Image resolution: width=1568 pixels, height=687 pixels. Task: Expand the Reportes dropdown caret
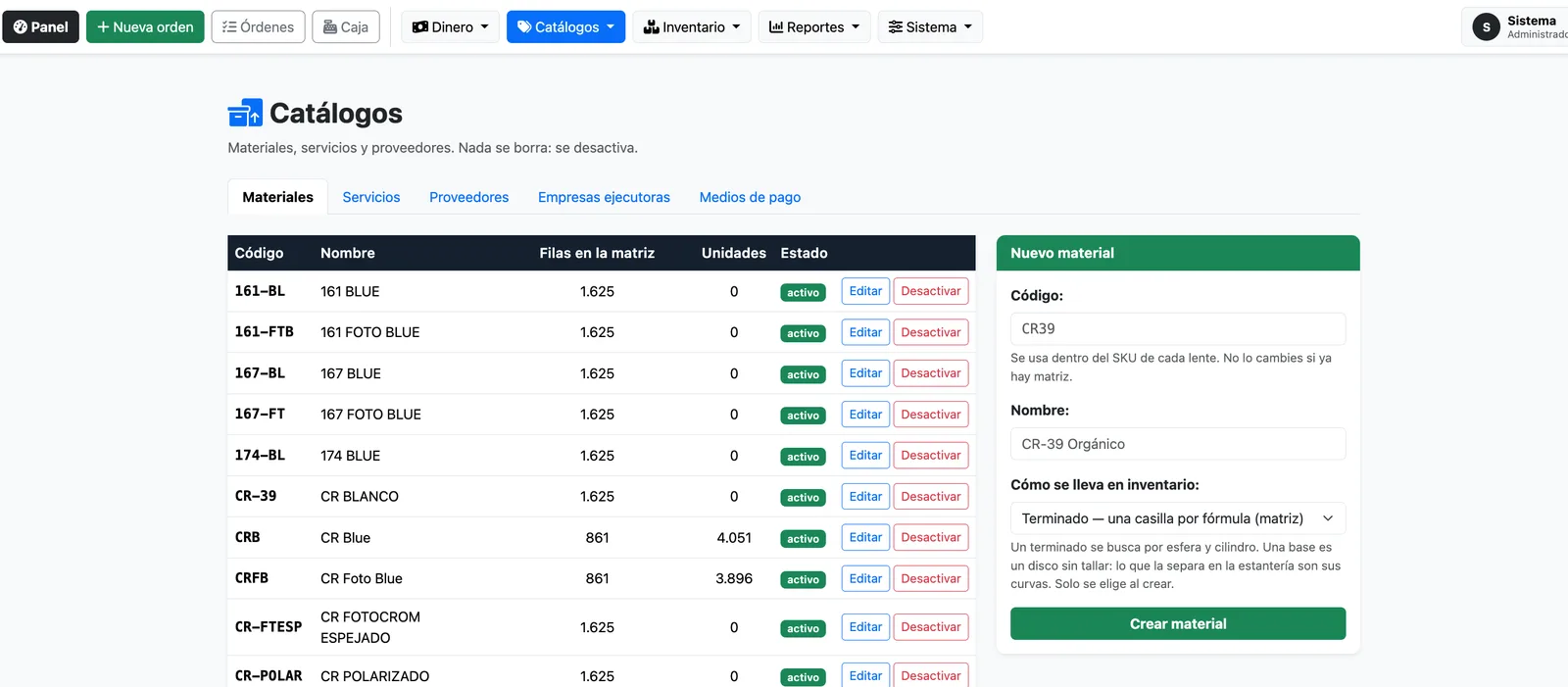pos(856,27)
